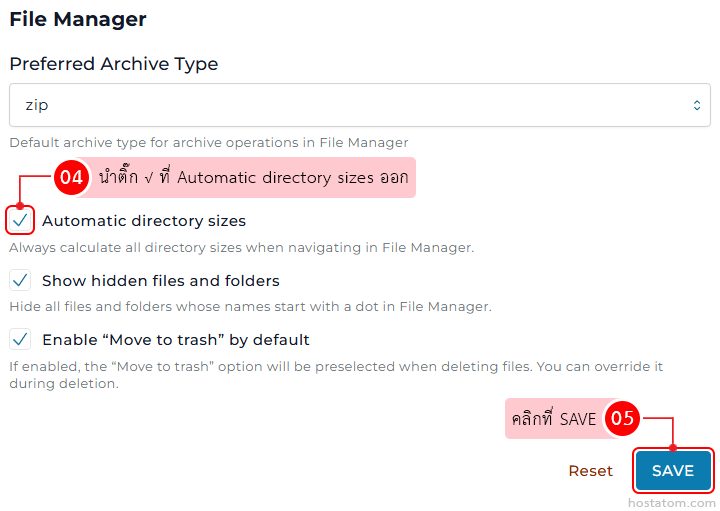Click the Preferred Archive Type label
720x511 pixels.
click(x=114, y=64)
